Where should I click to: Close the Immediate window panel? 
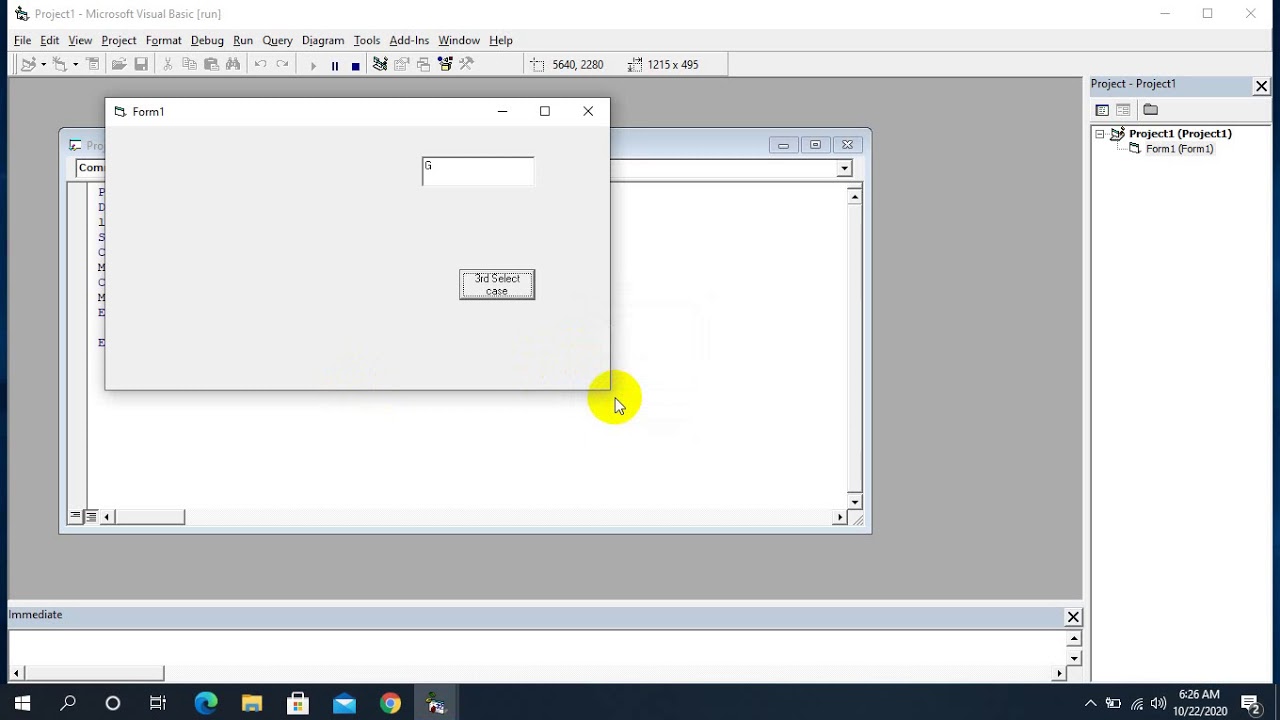[x=1073, y=617]
